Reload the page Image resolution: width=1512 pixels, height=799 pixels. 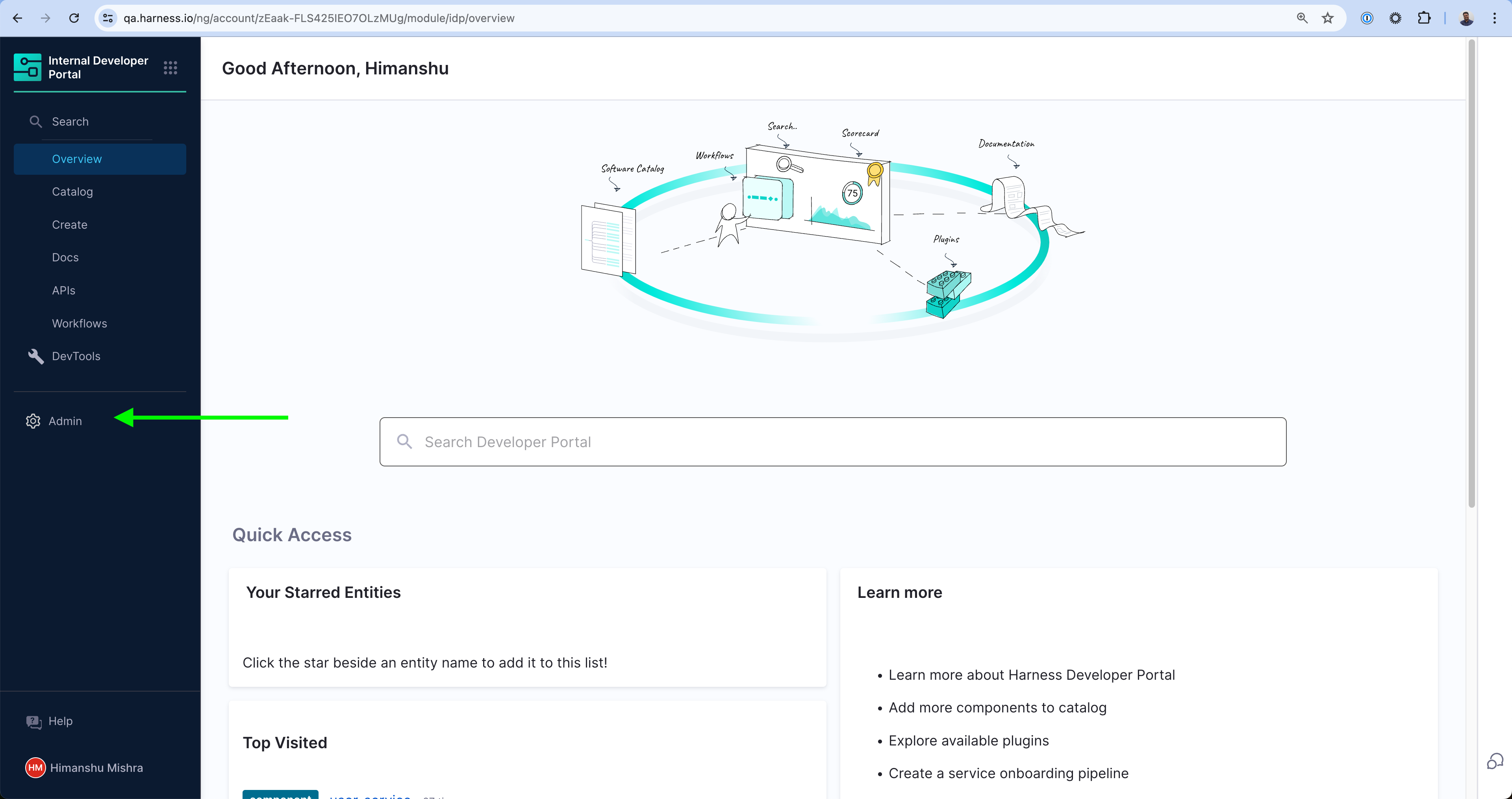click(74, 18)
